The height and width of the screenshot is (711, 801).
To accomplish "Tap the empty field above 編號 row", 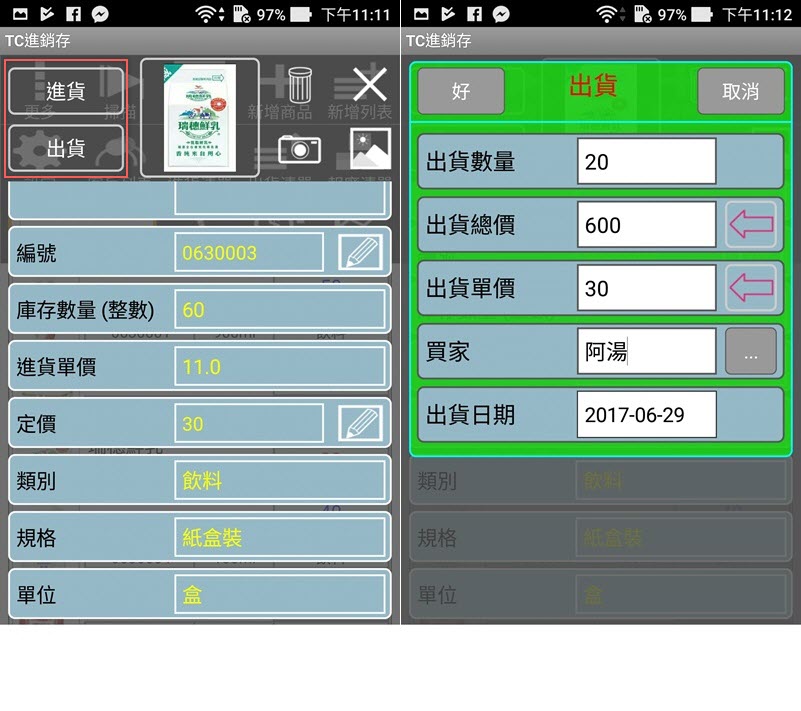I will point(279,198).
